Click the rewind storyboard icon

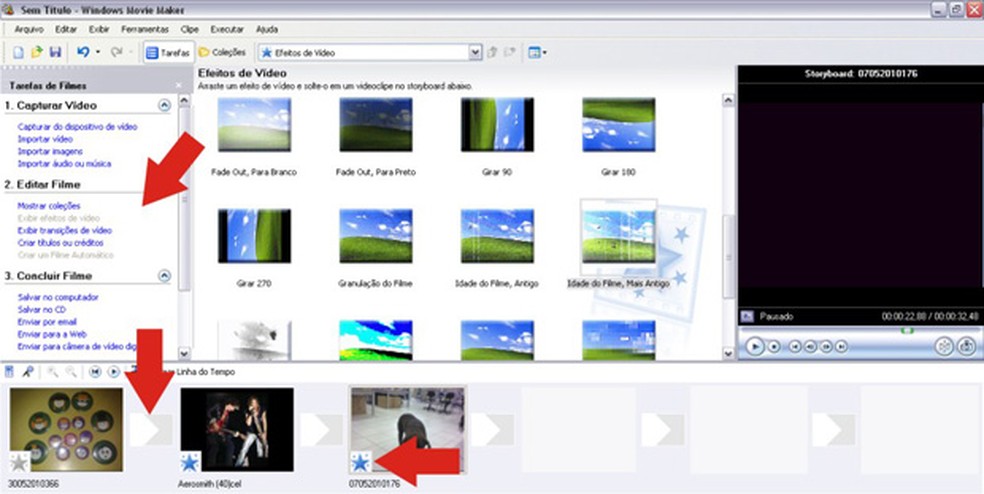coord(94,371)
